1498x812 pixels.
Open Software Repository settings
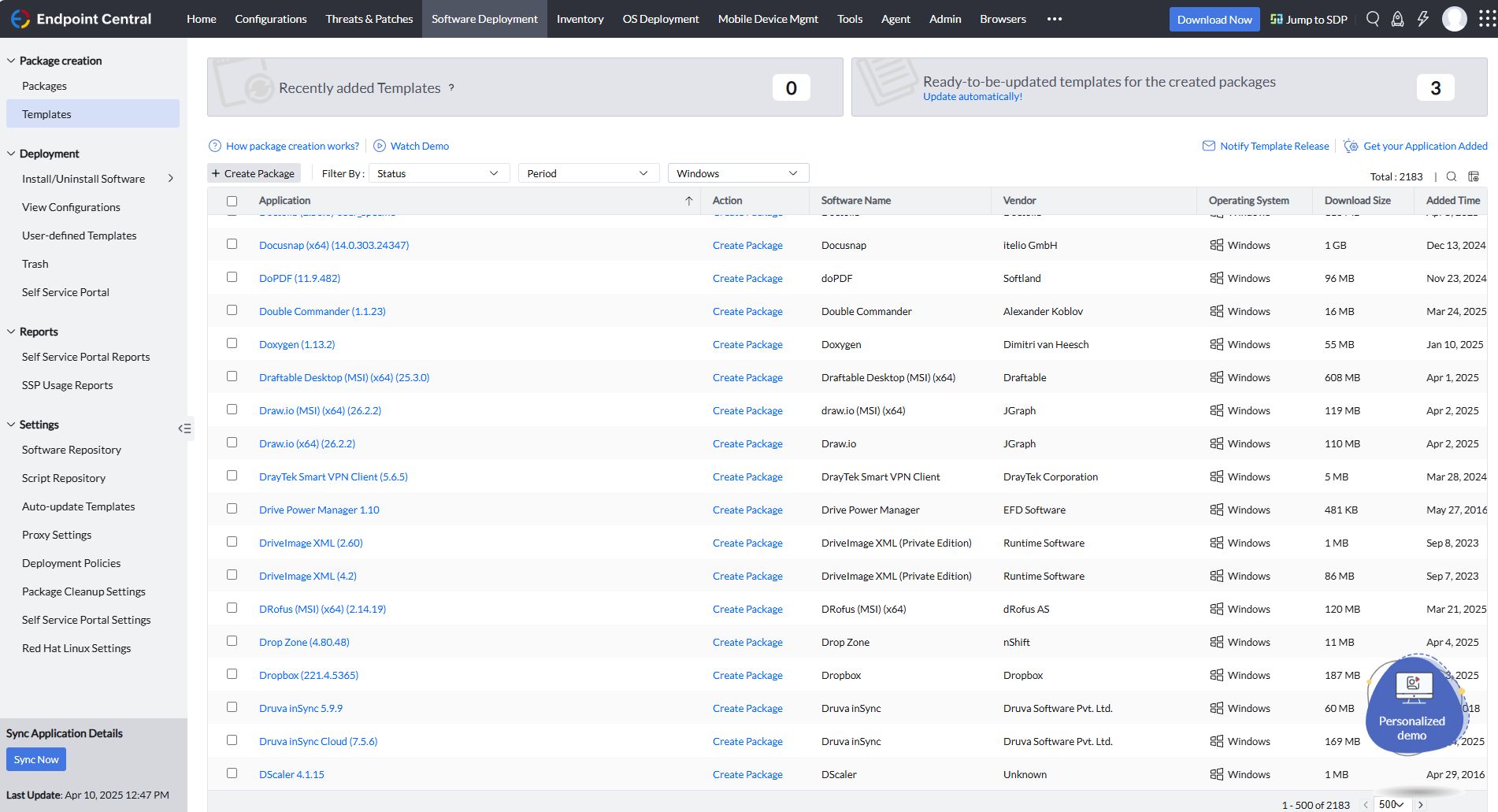click(72, 450)
